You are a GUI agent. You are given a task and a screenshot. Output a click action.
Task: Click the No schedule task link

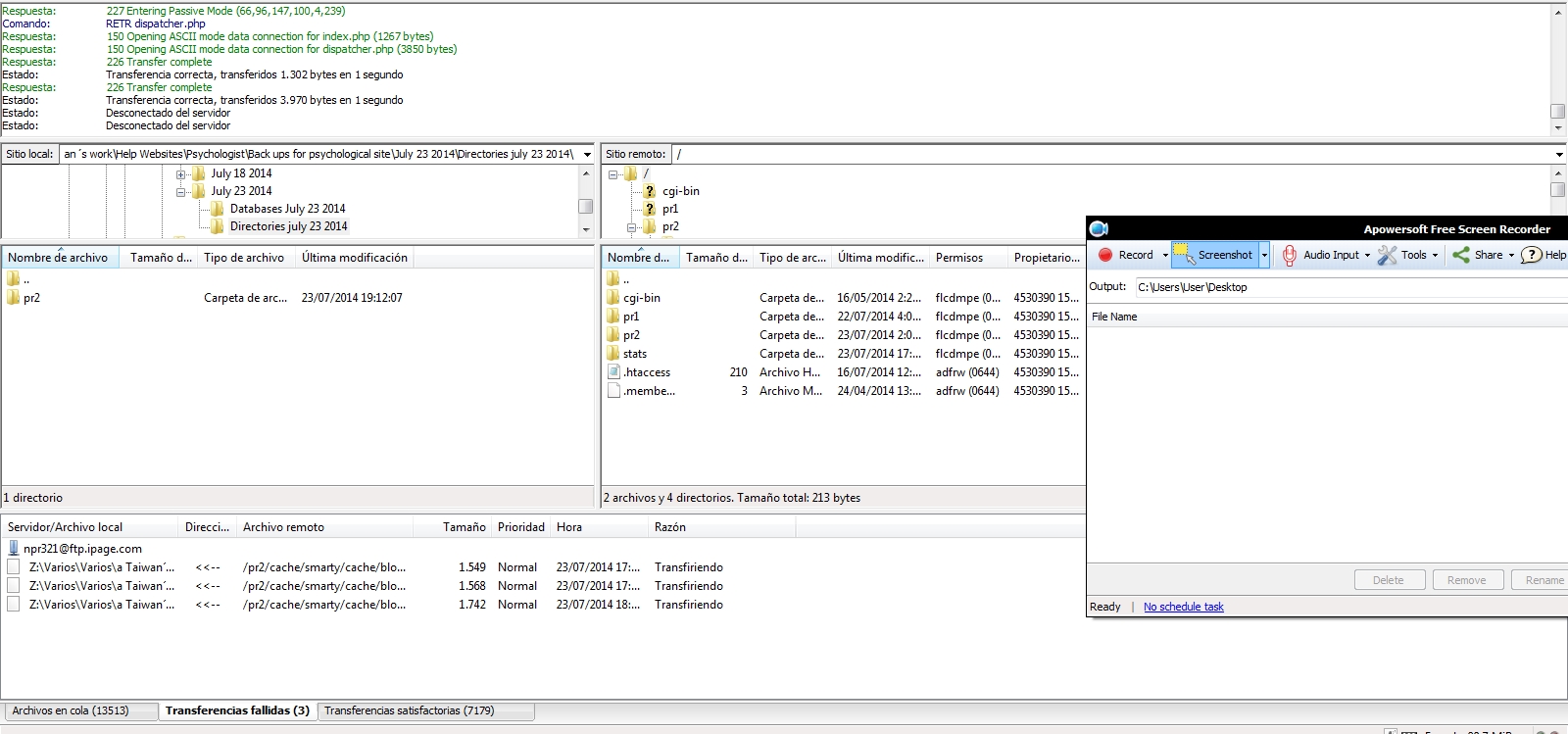click(1183, 607)
